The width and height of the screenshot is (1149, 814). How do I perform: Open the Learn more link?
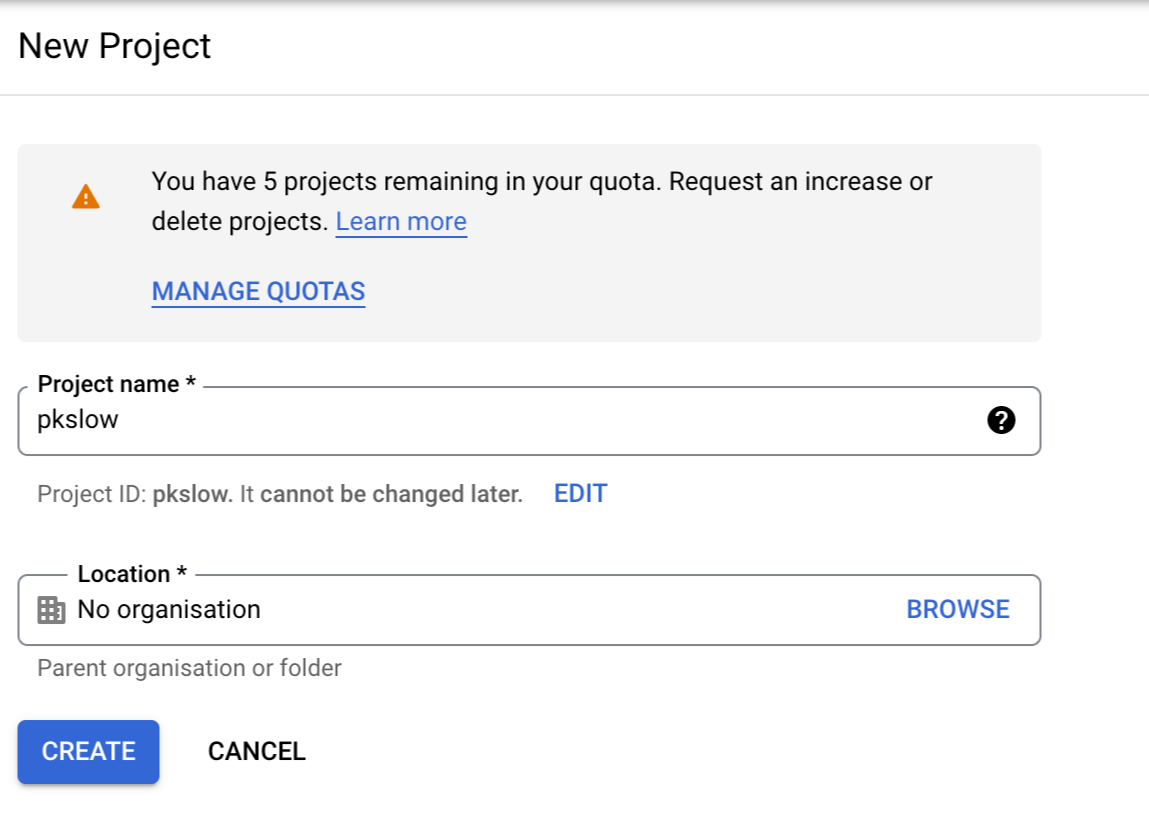401,222
